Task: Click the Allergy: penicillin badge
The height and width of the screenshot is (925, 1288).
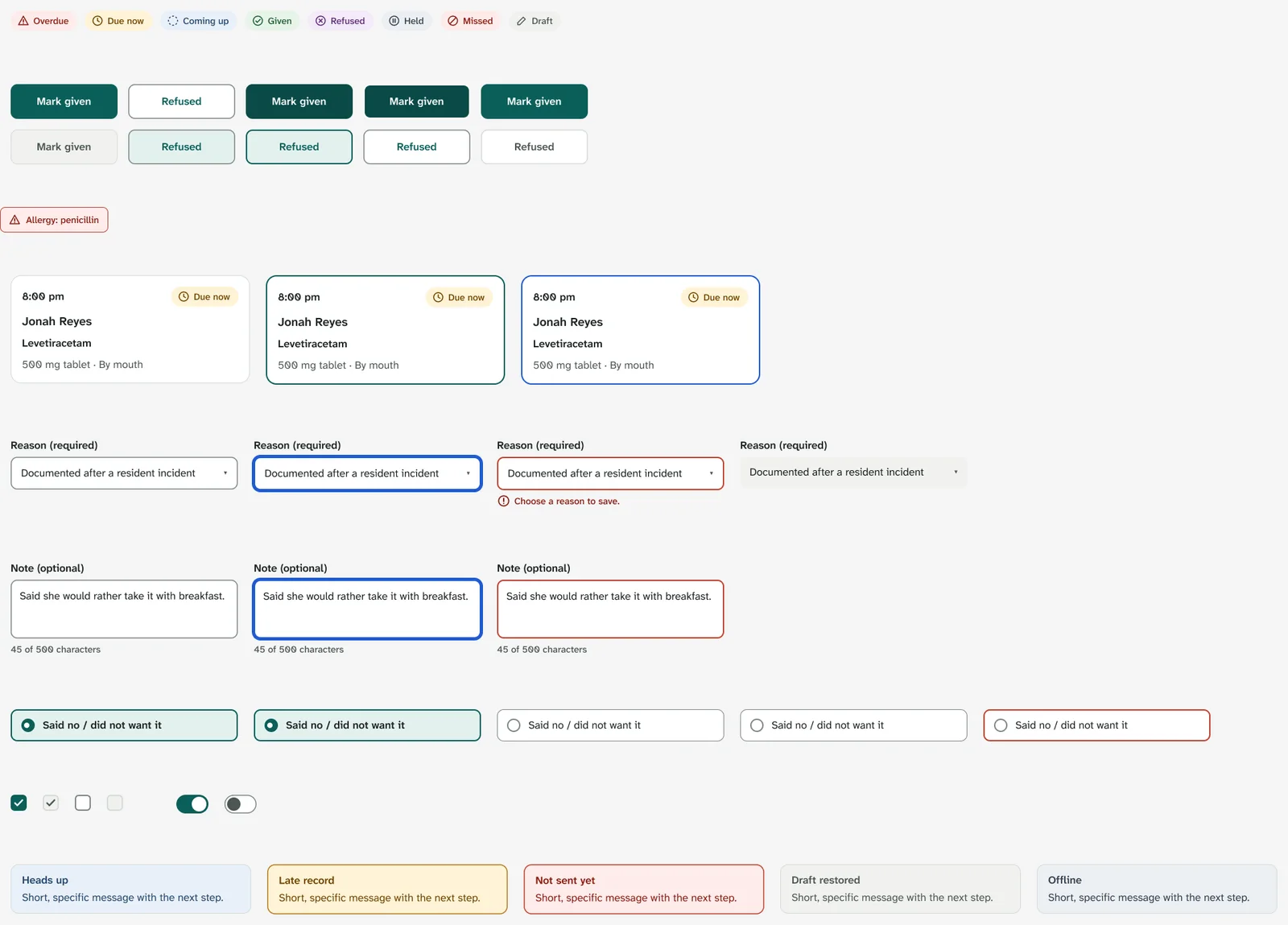Action: tap(54, 220)
